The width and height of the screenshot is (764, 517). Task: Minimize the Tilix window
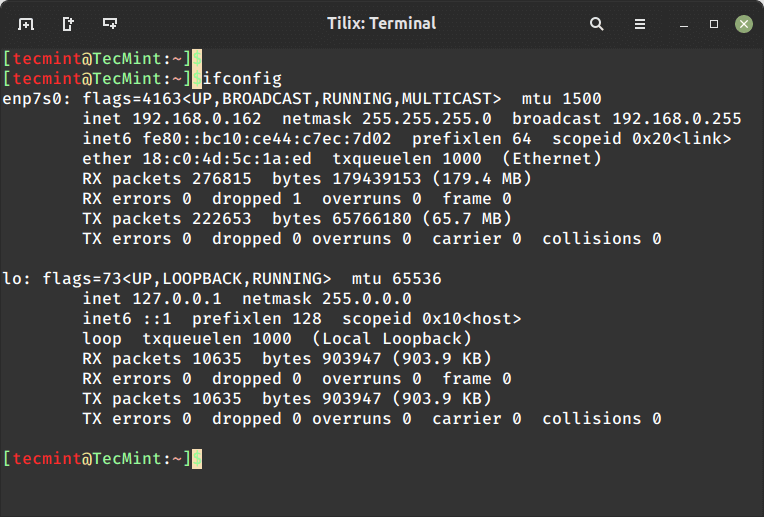click(x=684, y=26)
